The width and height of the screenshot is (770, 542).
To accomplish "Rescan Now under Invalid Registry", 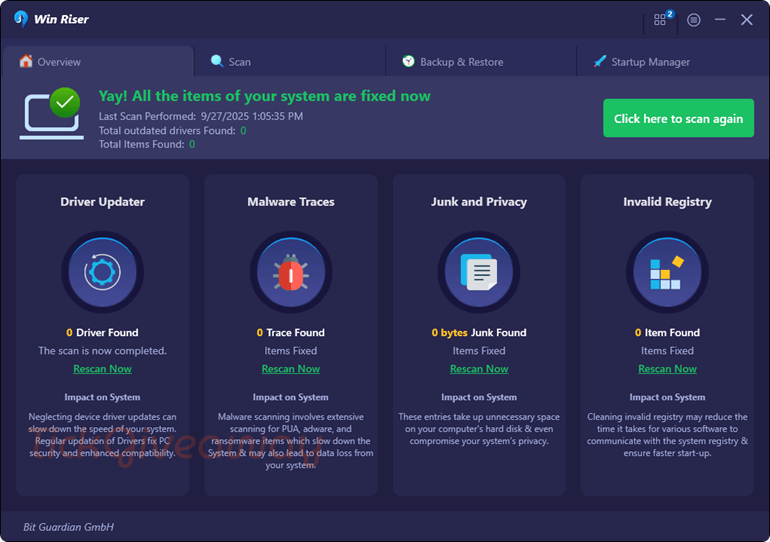I will [x=667, y=369].
